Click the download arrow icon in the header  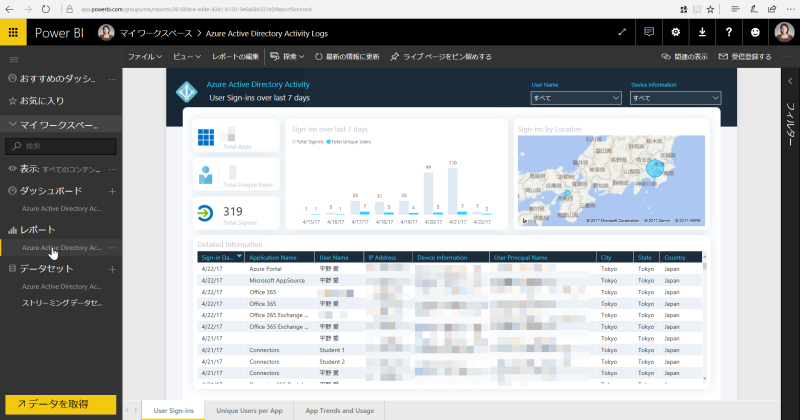tap(702, 32)
